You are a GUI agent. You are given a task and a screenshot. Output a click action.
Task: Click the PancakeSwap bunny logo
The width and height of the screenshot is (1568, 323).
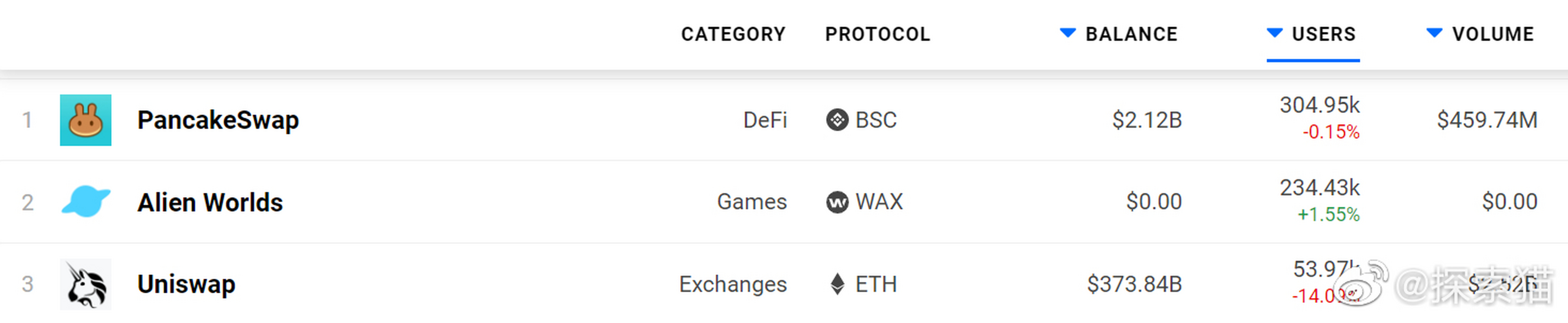(85, 120)
